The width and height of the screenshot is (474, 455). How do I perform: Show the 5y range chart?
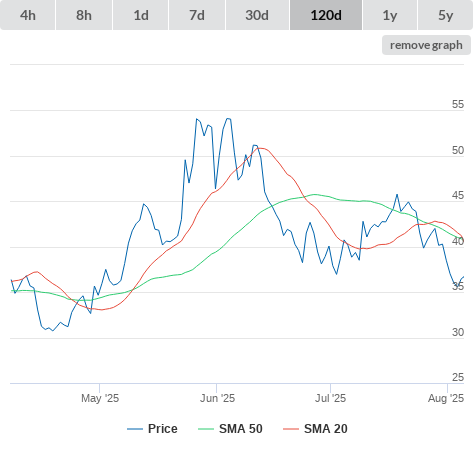pos(445,15)
